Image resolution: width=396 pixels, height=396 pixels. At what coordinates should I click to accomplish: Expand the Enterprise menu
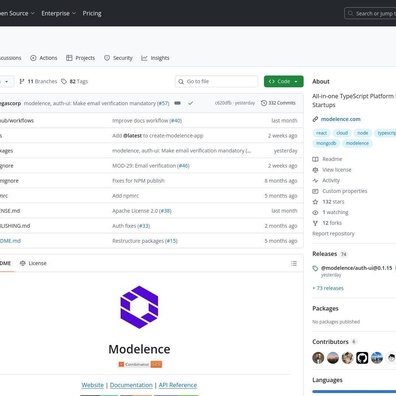click(x=59, y=13)
